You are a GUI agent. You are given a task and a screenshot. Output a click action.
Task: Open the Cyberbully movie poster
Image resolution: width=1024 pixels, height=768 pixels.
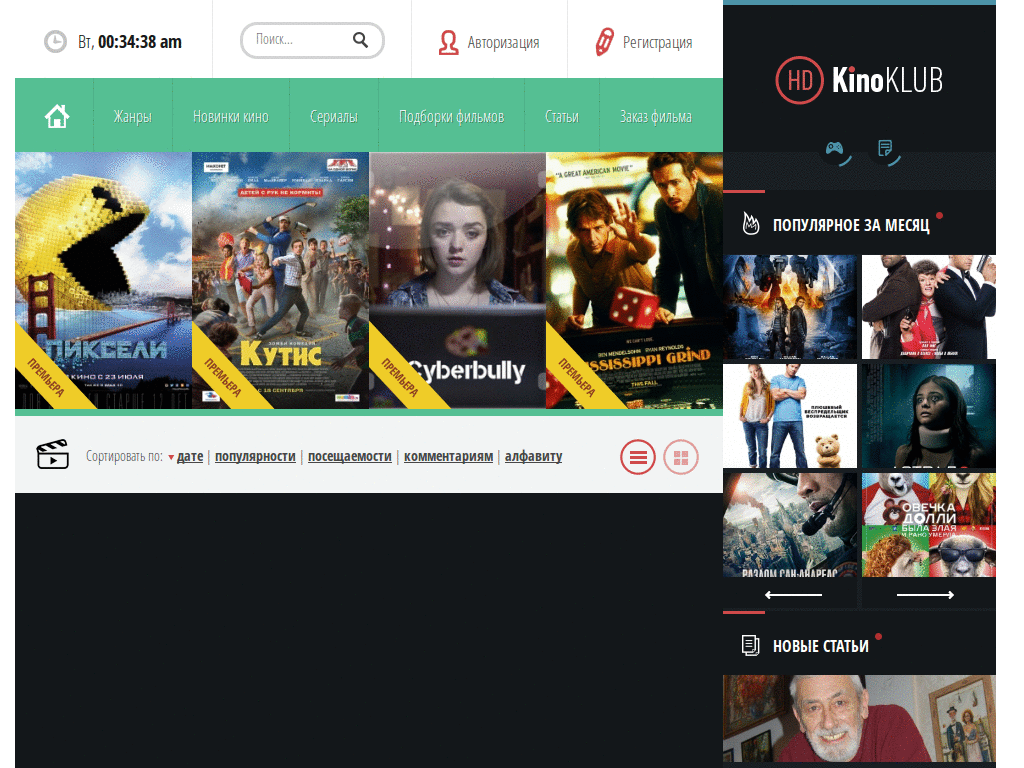coord(457,281)
